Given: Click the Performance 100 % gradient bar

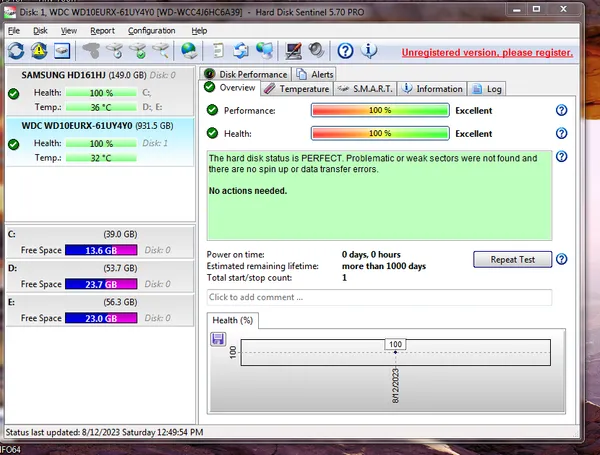Looking at the screenshot, I should (x=380, y=110).
